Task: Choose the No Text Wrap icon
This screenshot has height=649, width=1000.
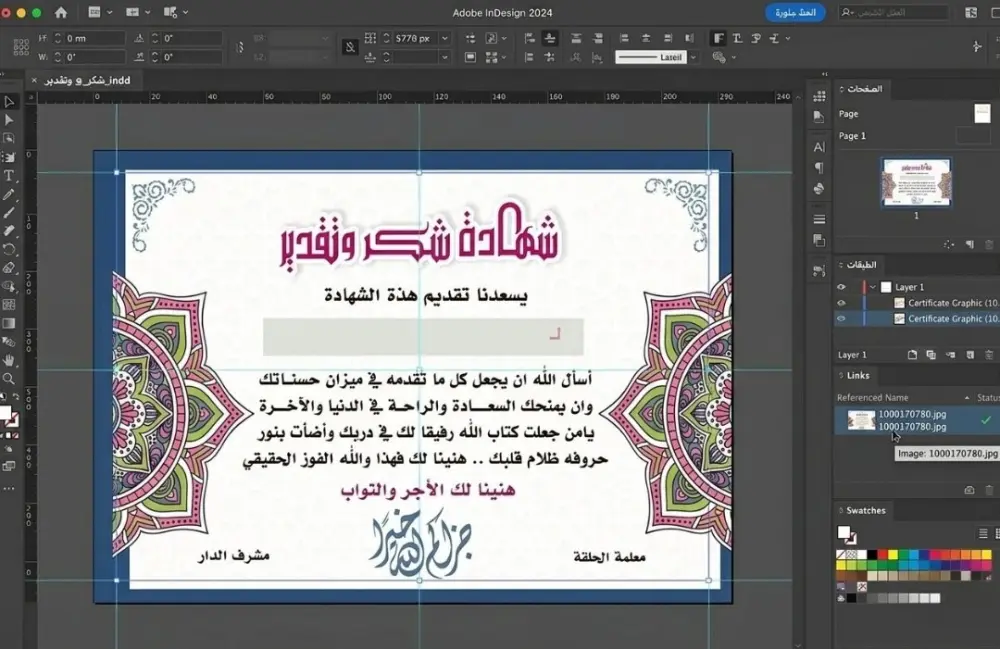Action: point(718,38)
